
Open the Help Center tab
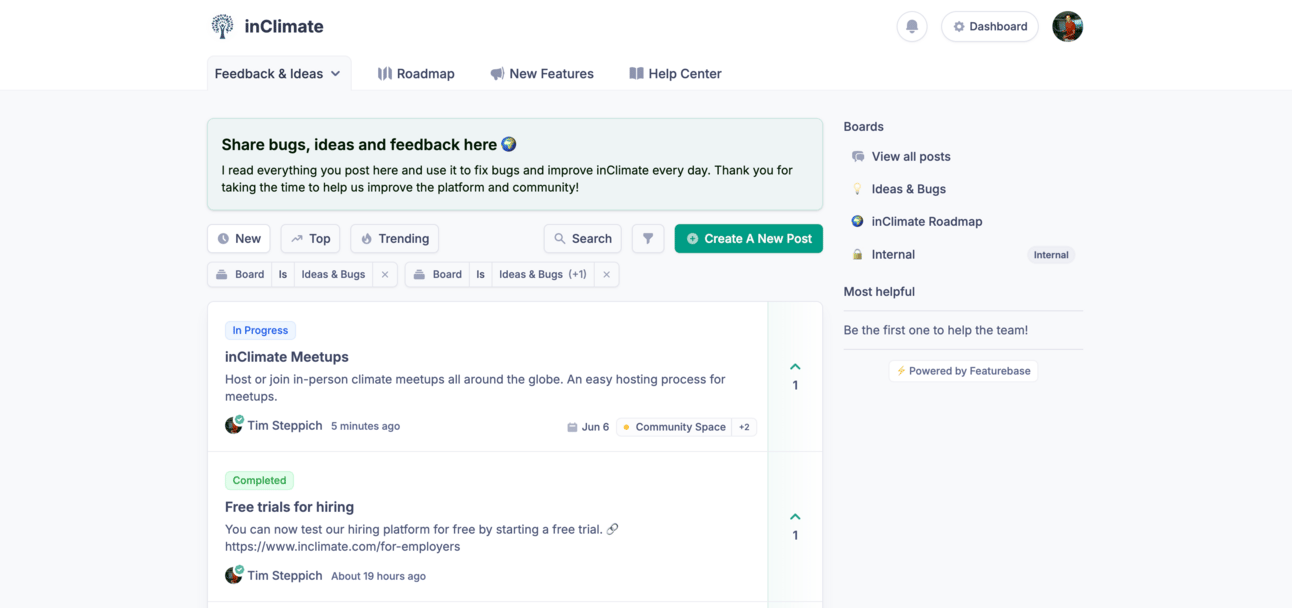675,73
